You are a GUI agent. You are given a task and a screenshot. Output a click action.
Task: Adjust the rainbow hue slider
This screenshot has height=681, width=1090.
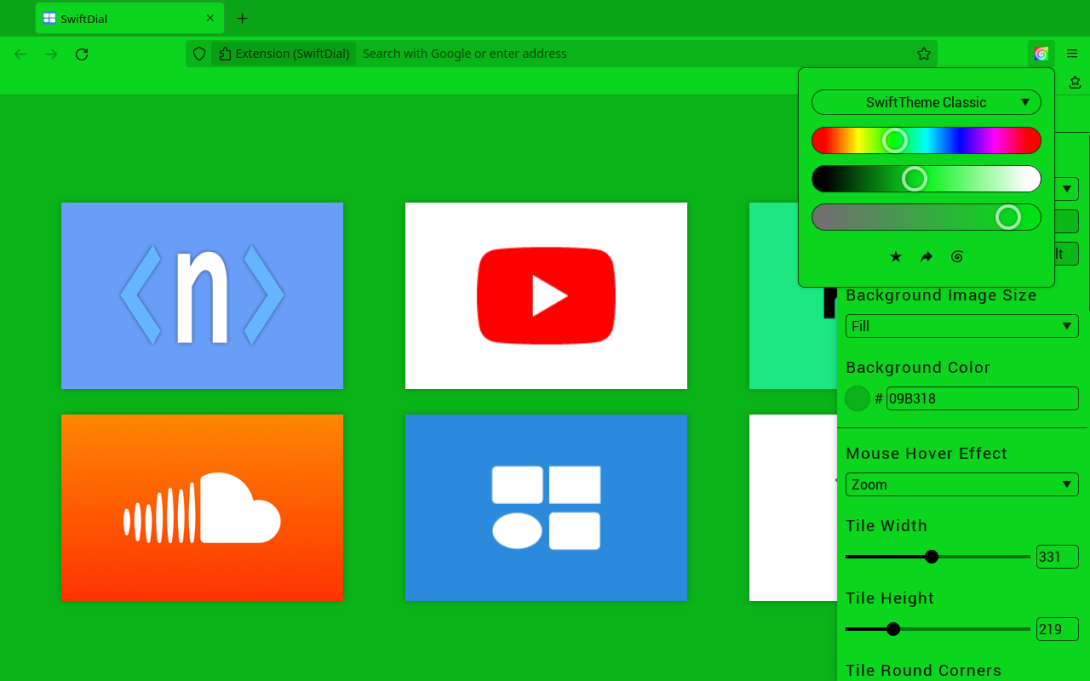tap(926, 140)
